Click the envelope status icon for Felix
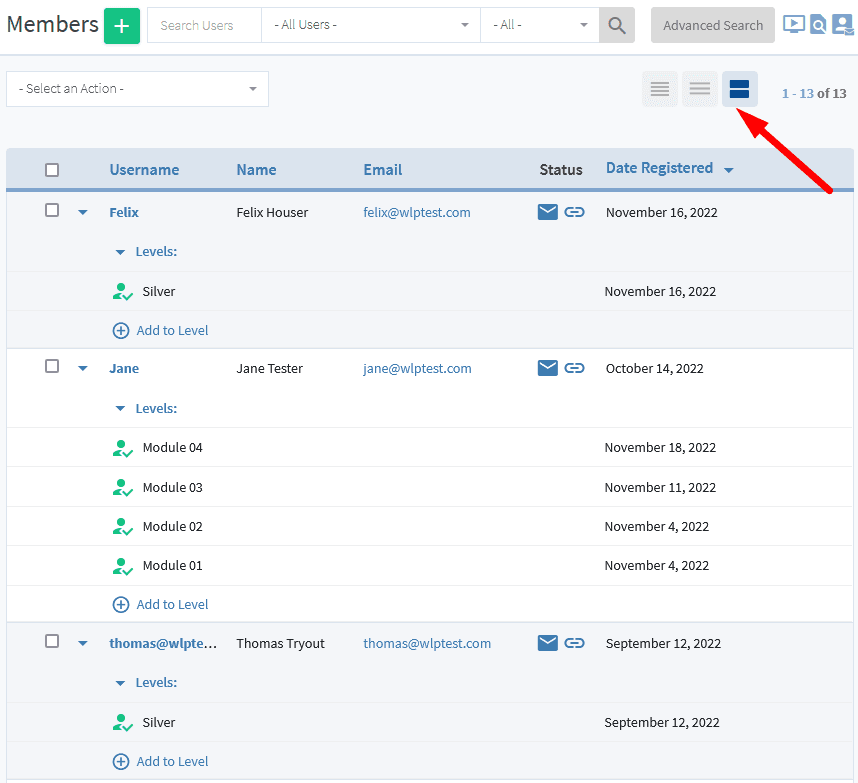 pyautogui.click(x=547, y=212)
